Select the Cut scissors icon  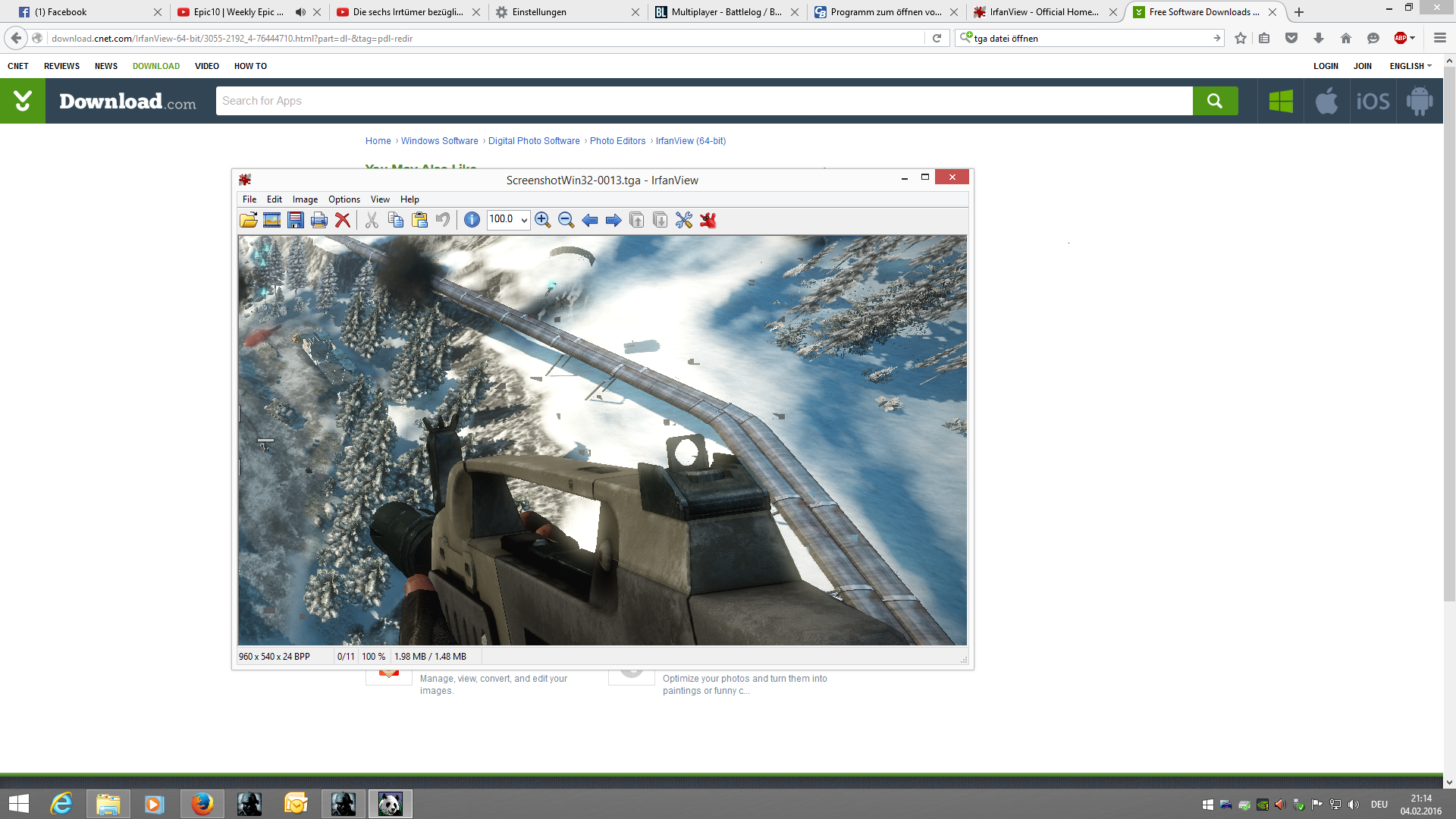[x=372, y=220]
